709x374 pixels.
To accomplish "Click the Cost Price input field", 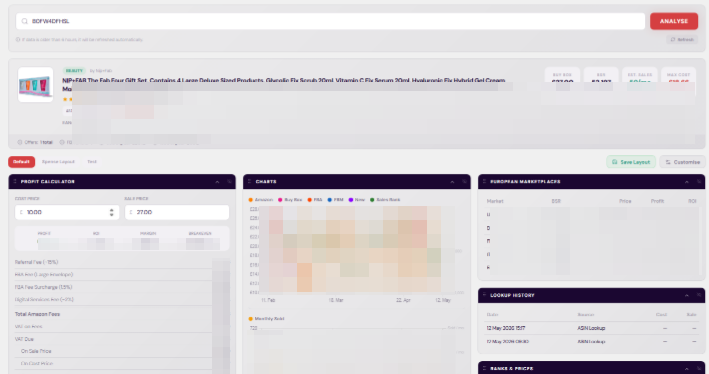I will tap(67, 212).
